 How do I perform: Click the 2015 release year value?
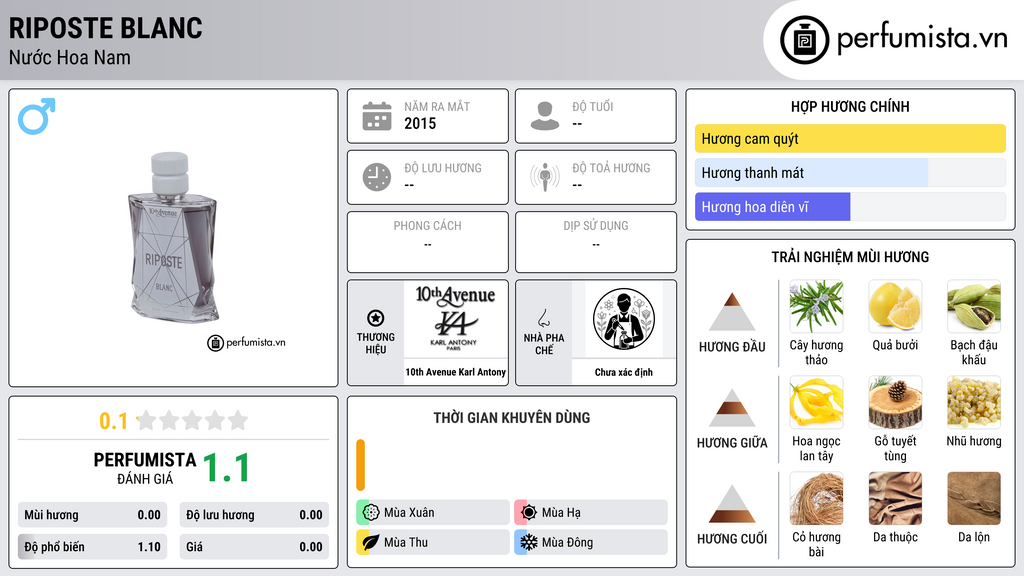420,123
